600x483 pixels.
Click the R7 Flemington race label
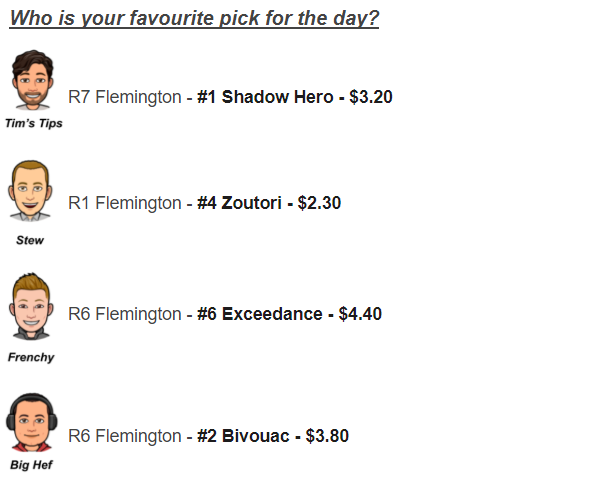coord(125,97)
